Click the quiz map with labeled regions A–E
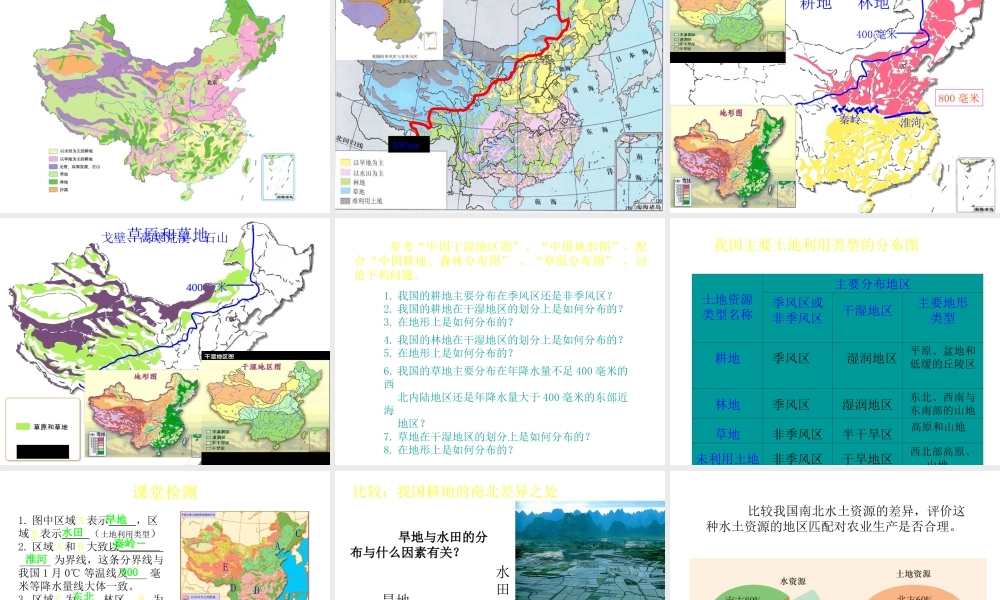 (x=245, y=555)
